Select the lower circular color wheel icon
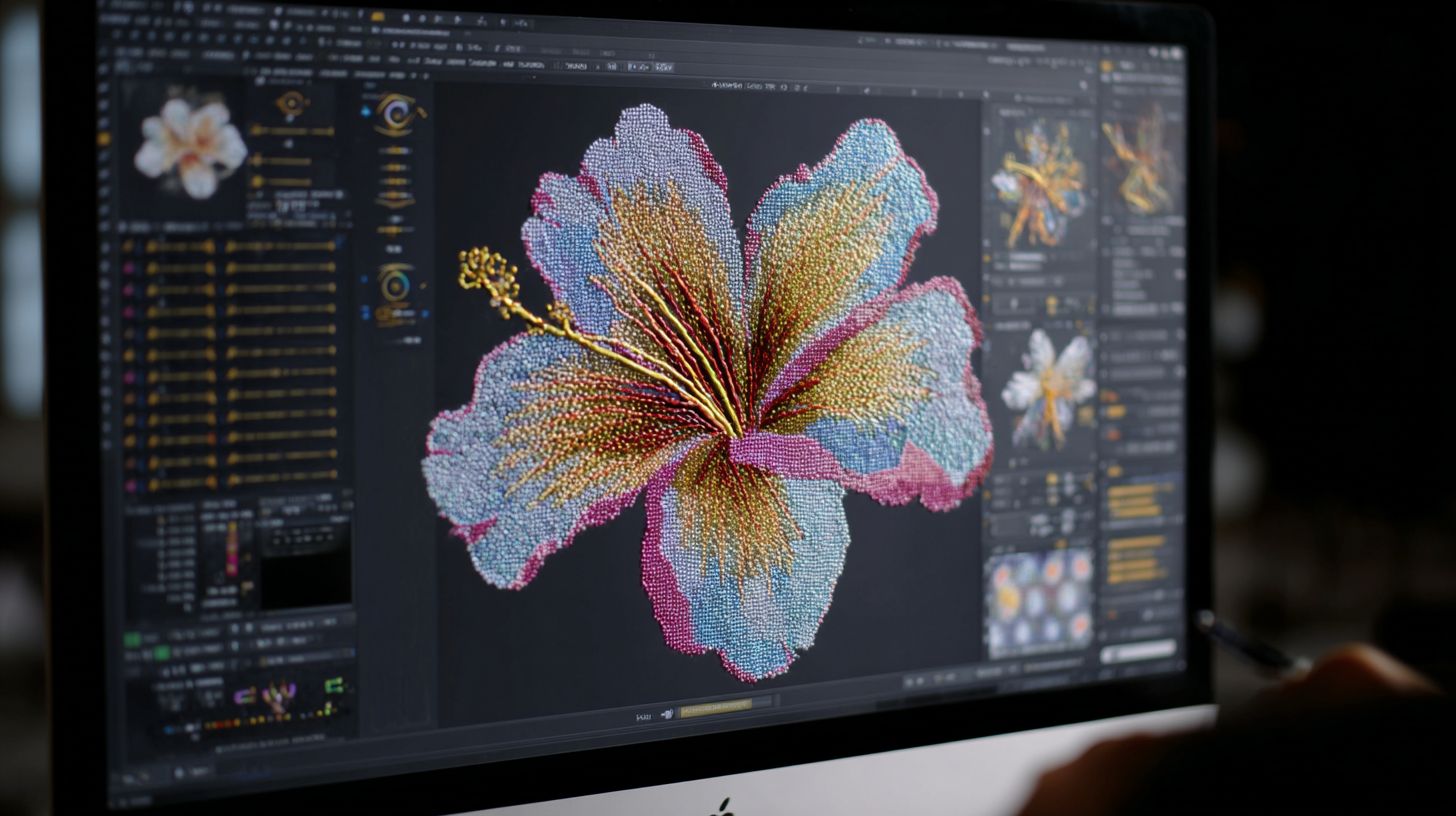Viewport: 1456px width, 816px height. 396,283
